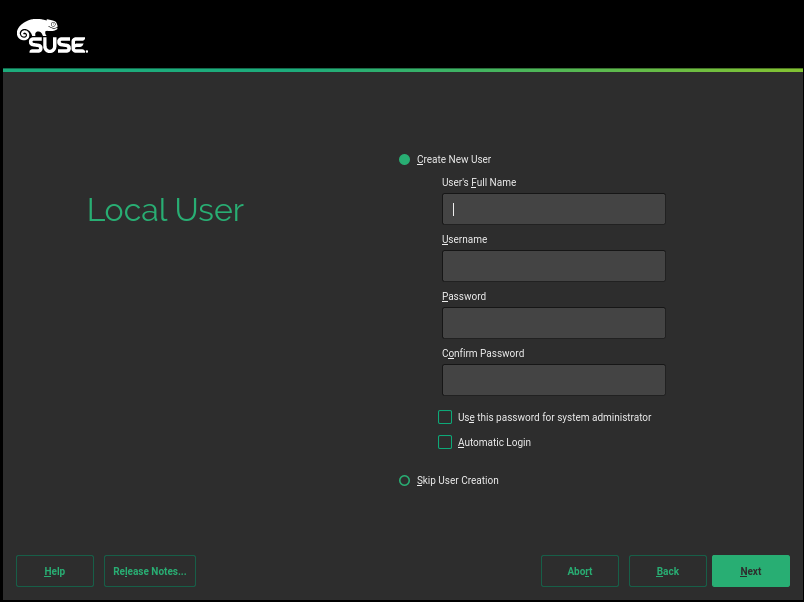This screenshot has width=804, height=602.
Task: Select the Create New User option
Action: [405, 159]
